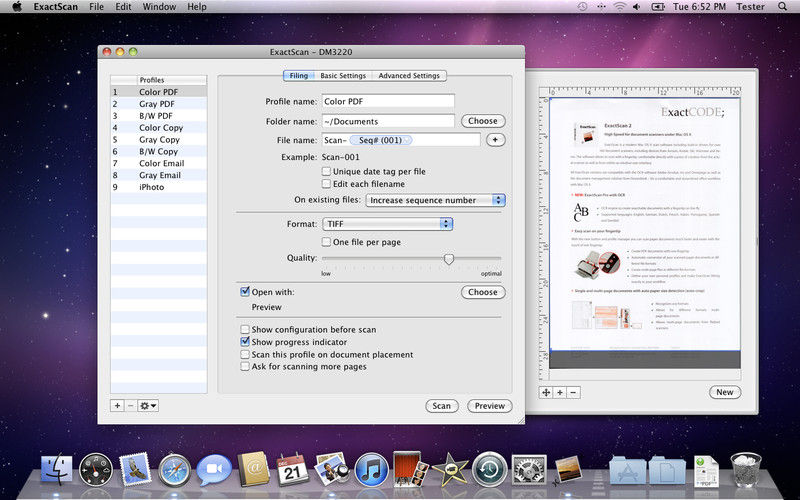Zoom out on the preview window
This screenshot has height=500, width=800.
pyautogui.click(x=573, y=392)
